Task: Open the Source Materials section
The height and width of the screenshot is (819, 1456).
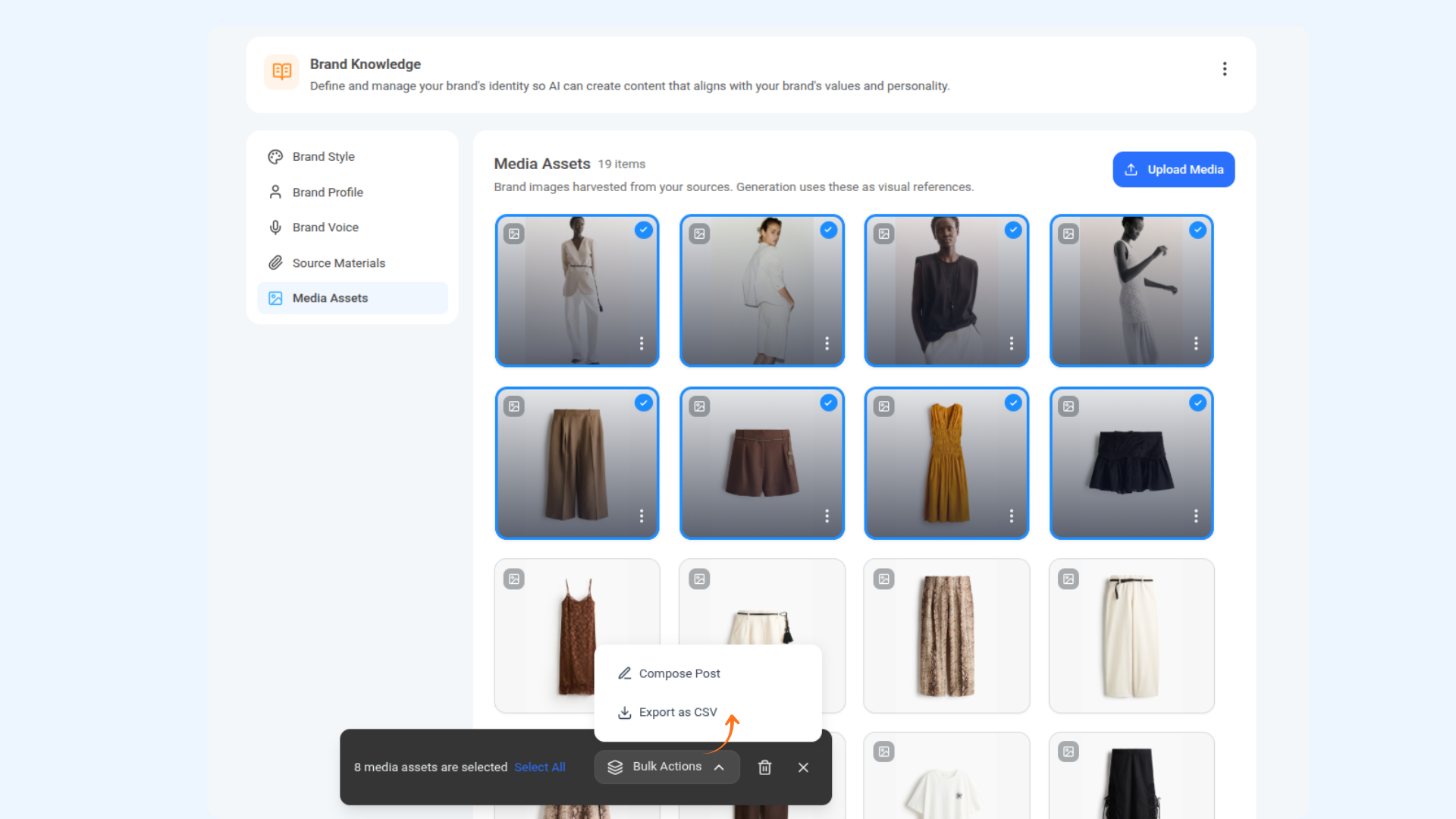Action: pyautogui.click(x=353, y=263)
